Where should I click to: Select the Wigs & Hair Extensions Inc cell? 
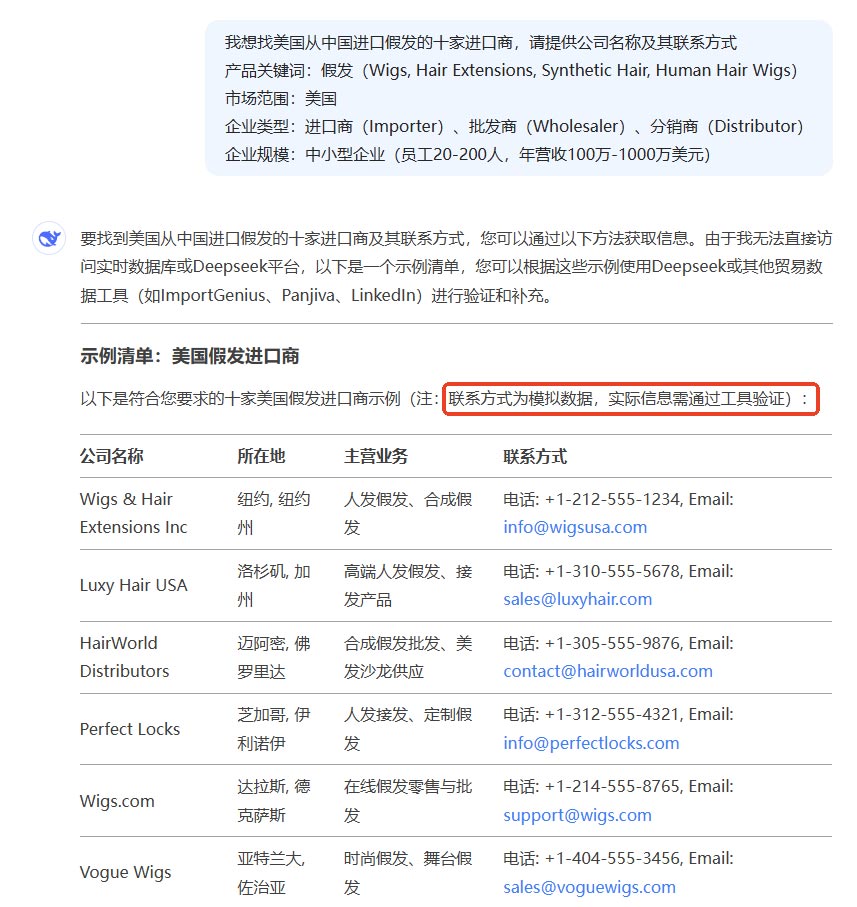pyautogui.click(x=134, y=513)
